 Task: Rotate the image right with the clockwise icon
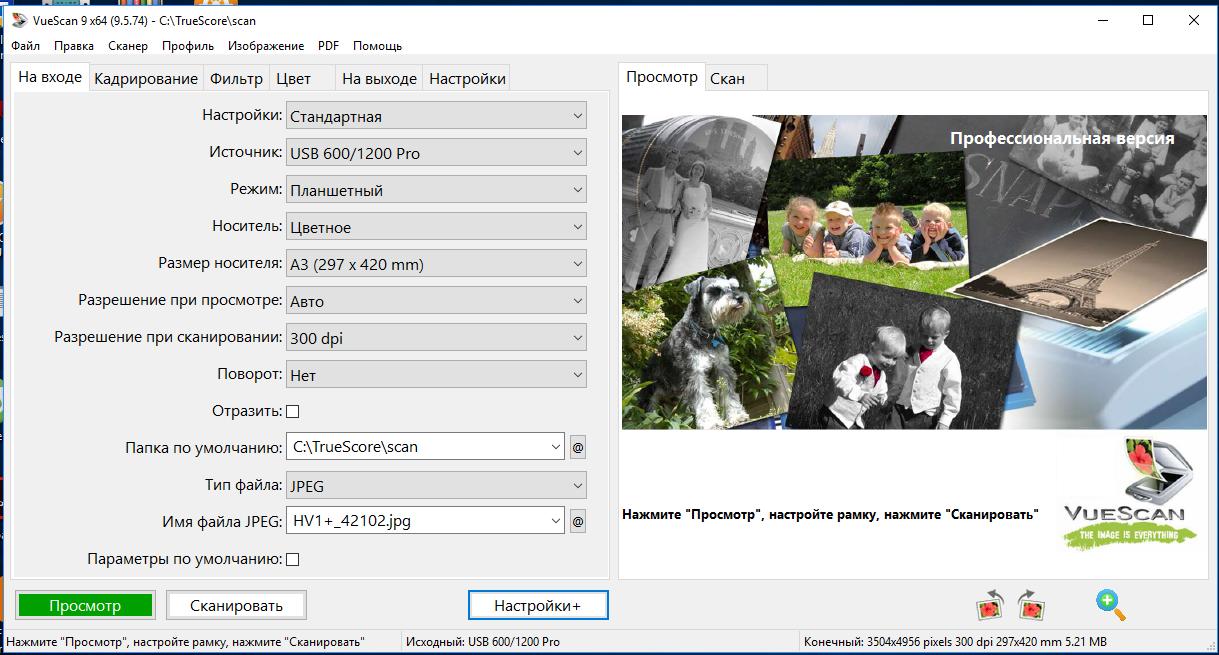[x=1031, y=605]
